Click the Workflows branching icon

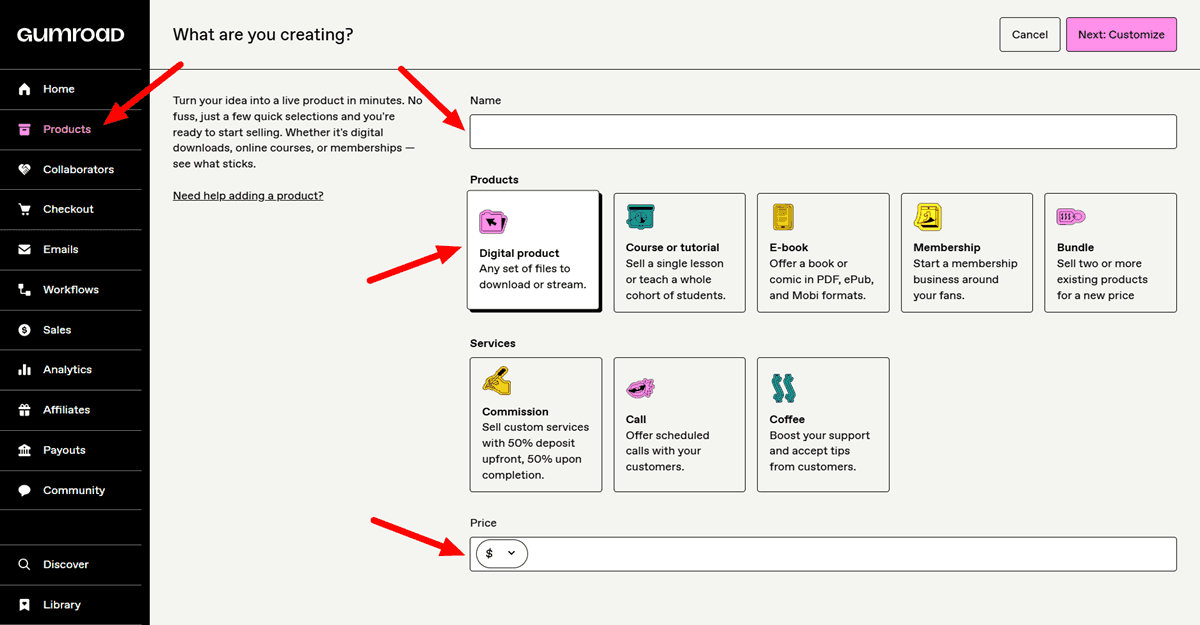click(x=25, y=290)
